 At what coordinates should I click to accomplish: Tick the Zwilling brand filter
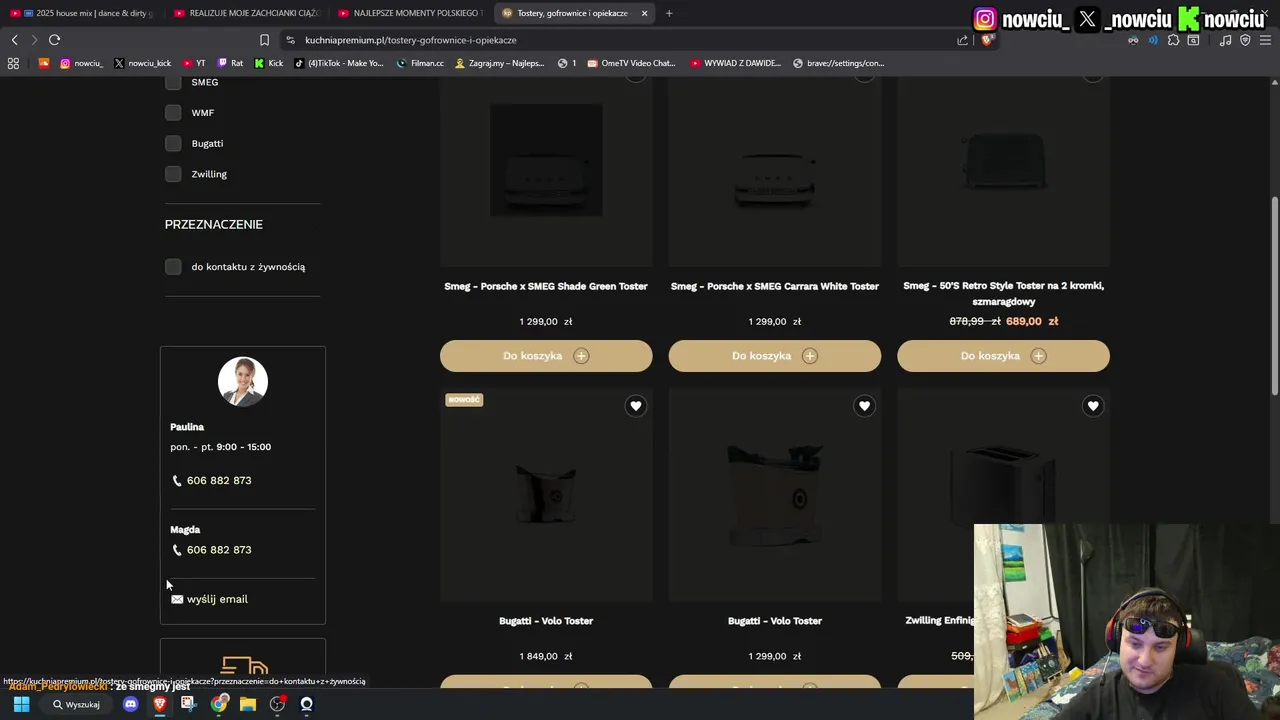pos(173,174)
